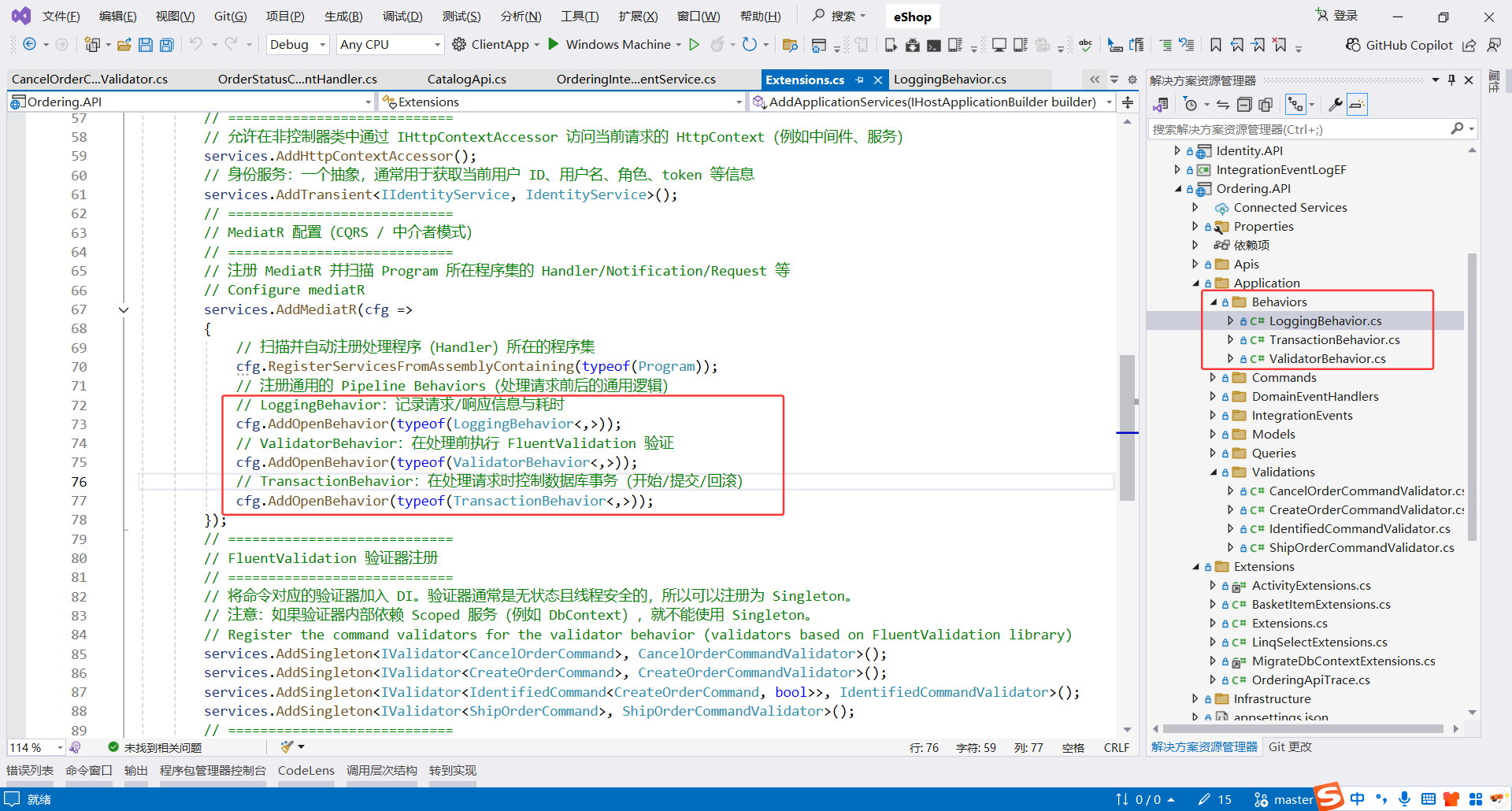Select TransactionBehavior.cs in Solution Explorer
The height and width of the screenshot is (811, 1512).
[1334, 340]
